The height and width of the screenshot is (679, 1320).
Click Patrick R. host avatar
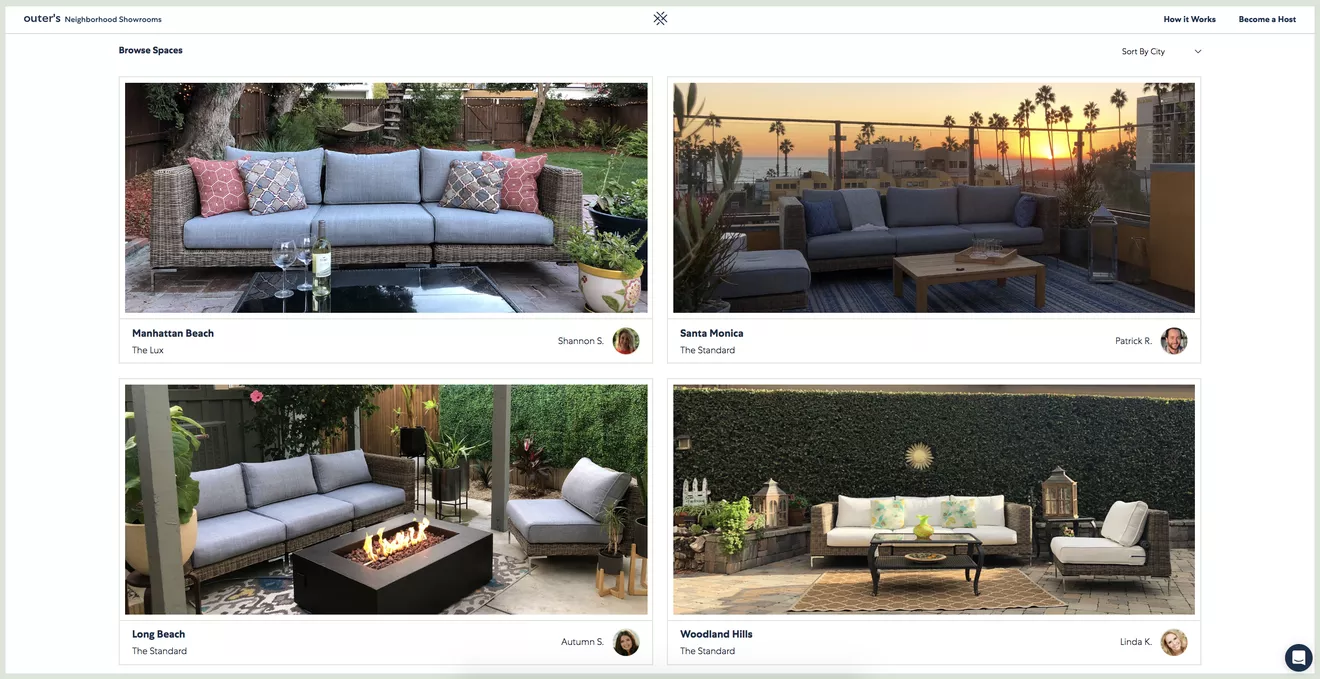(x=1174, y=341)
